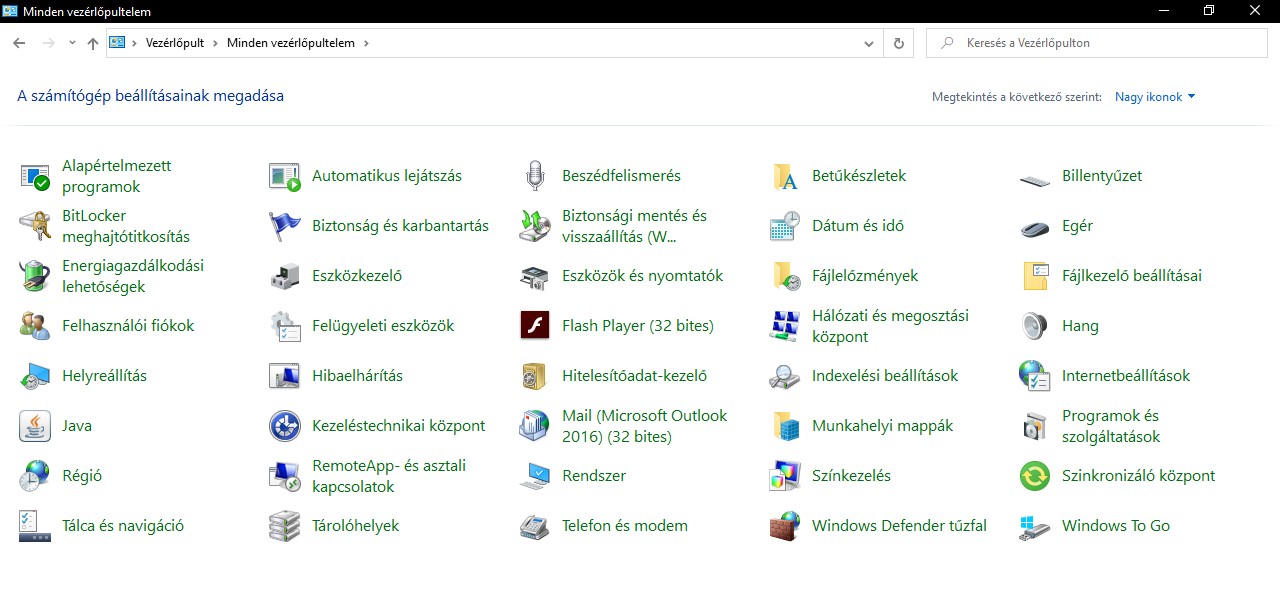The image size is (1280, 590).
Task: Open the Hang speaker icon
Action: click(1035, 326)
